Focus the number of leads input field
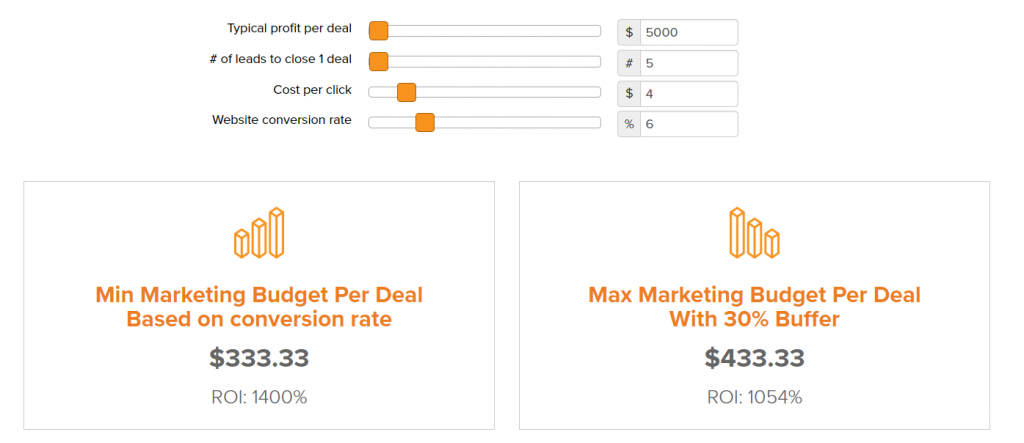The width and height of the screenshot is (1024, 443). click(x=689, y=63)
